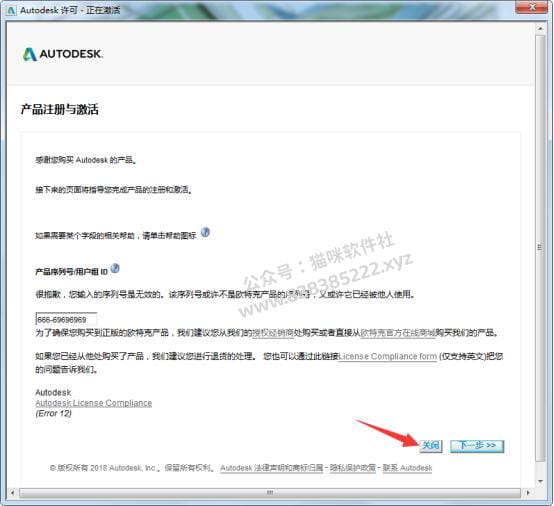Image resolution: width=554 pixels, height=506 pixels.
Task: Open the 隐私保护政策 link
Action: tap(353, 468)
